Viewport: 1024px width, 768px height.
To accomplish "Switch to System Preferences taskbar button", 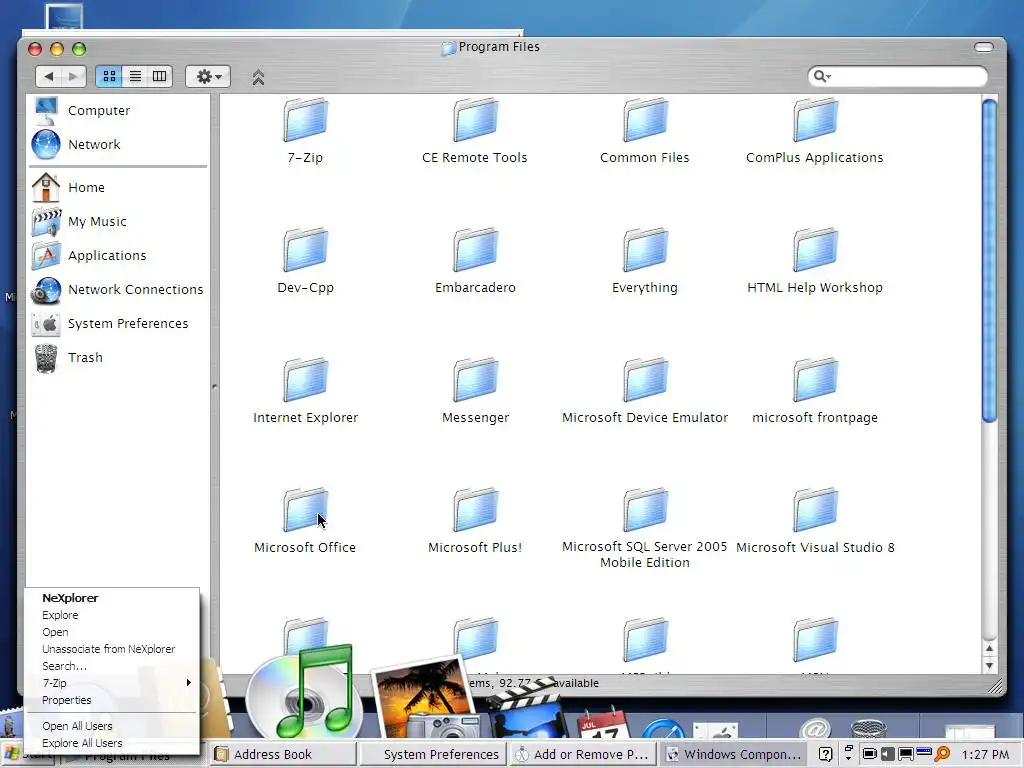I will point(434,754).
